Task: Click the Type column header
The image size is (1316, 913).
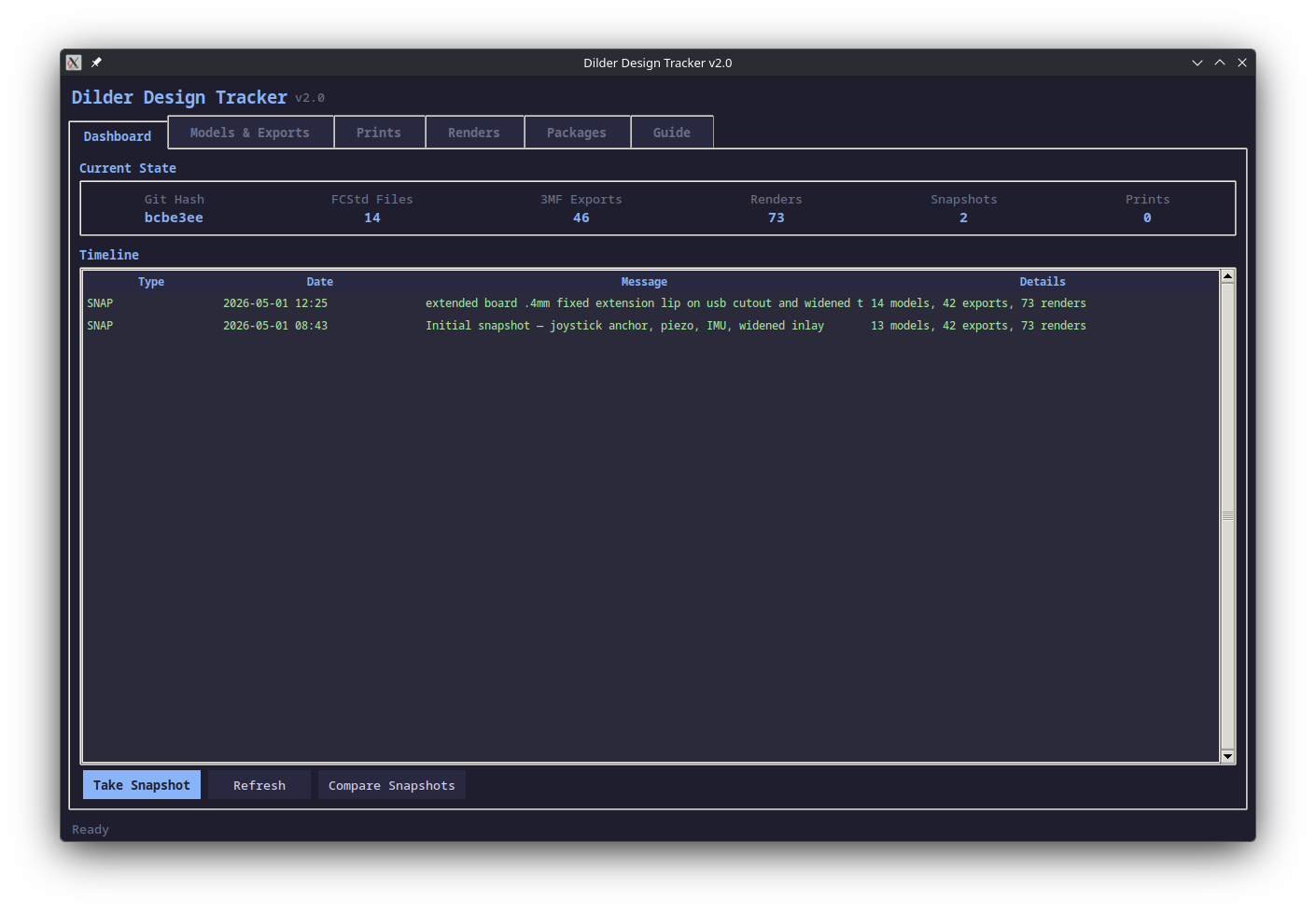Action: click(x=151, y=282)
